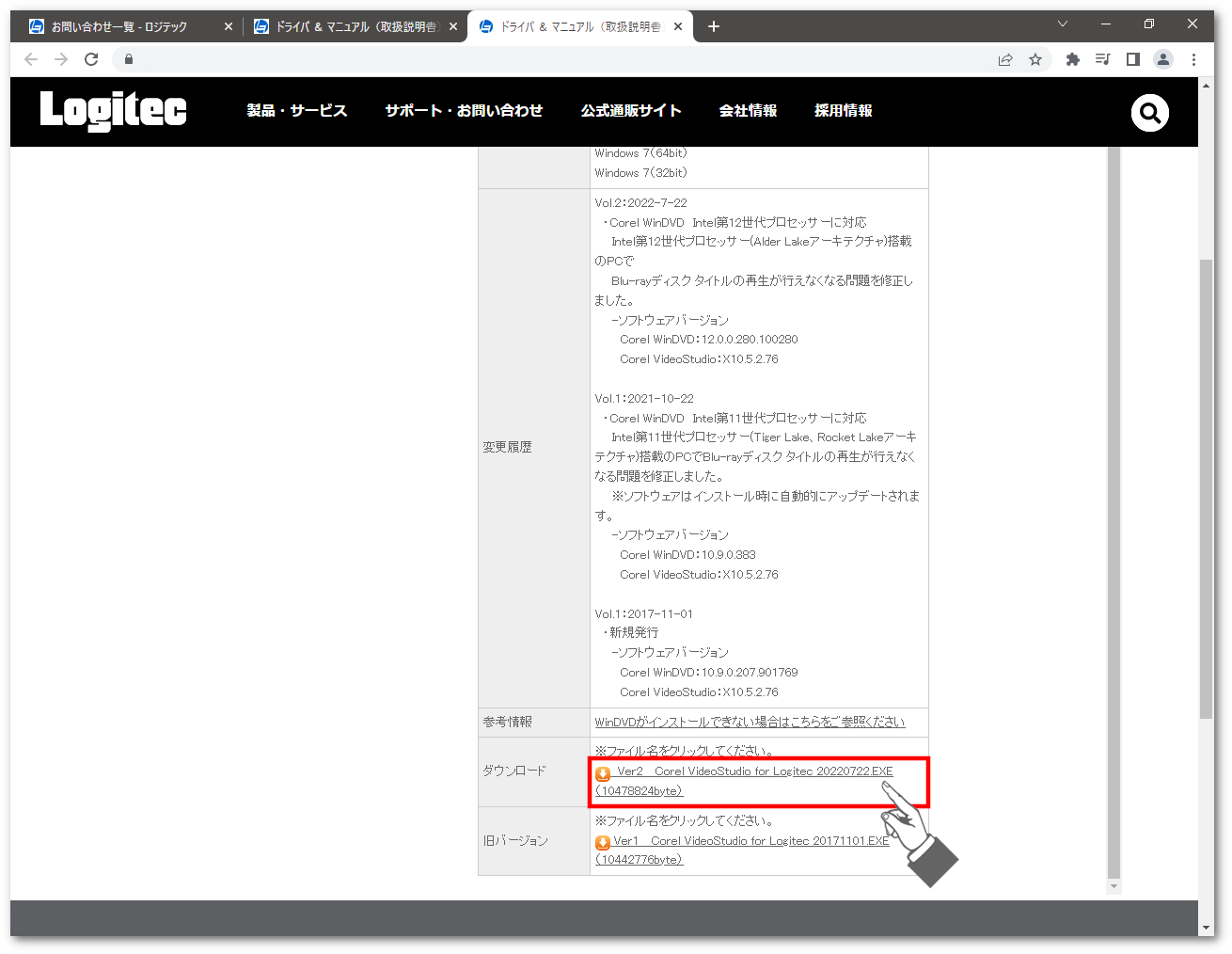Image resolution: width=1232 pixels, height=954 pixels.
Task: Select the text Corel WinDVD:10.9.0.207.901769
Action: click(708, 673)
